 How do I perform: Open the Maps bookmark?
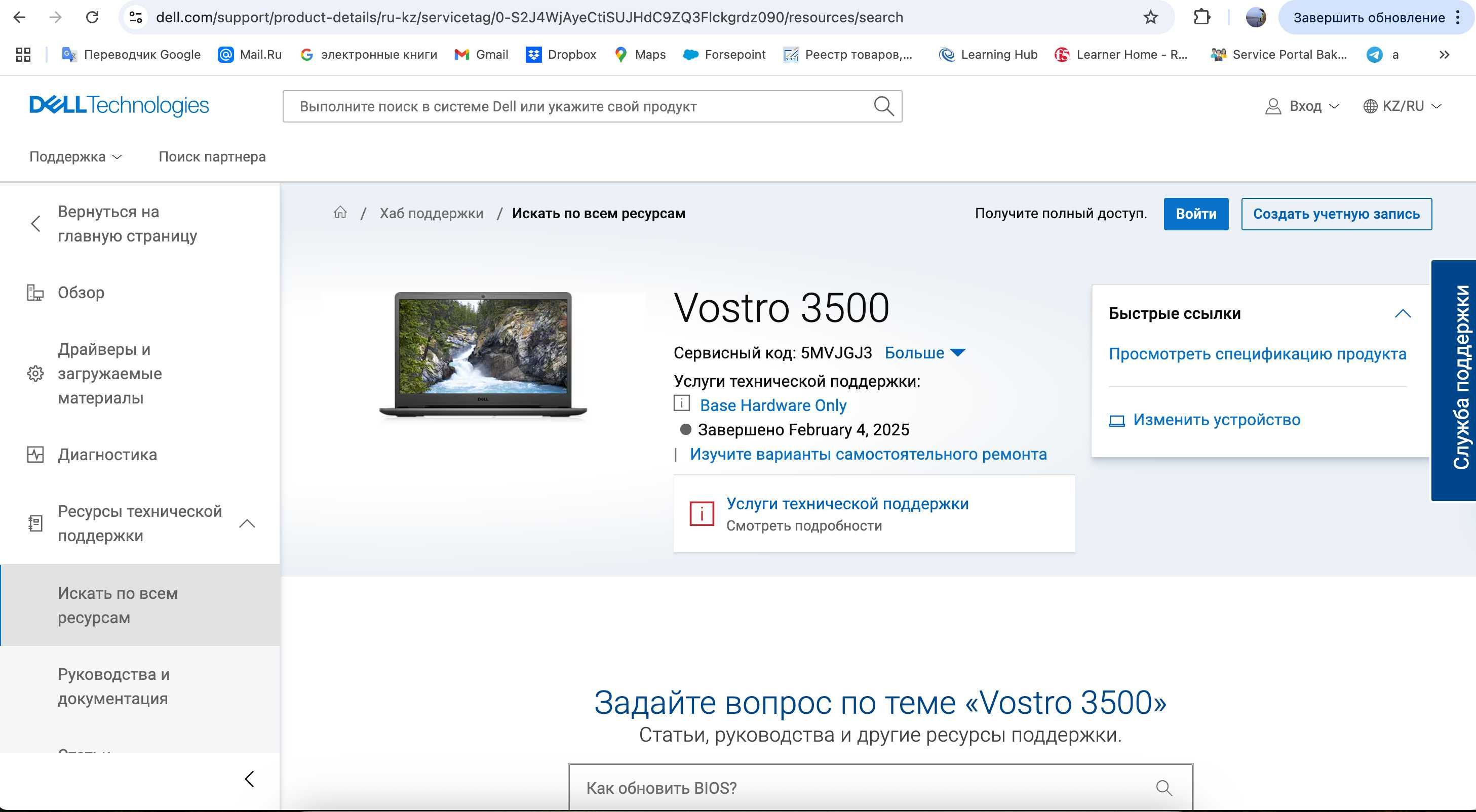pos(639,54)
